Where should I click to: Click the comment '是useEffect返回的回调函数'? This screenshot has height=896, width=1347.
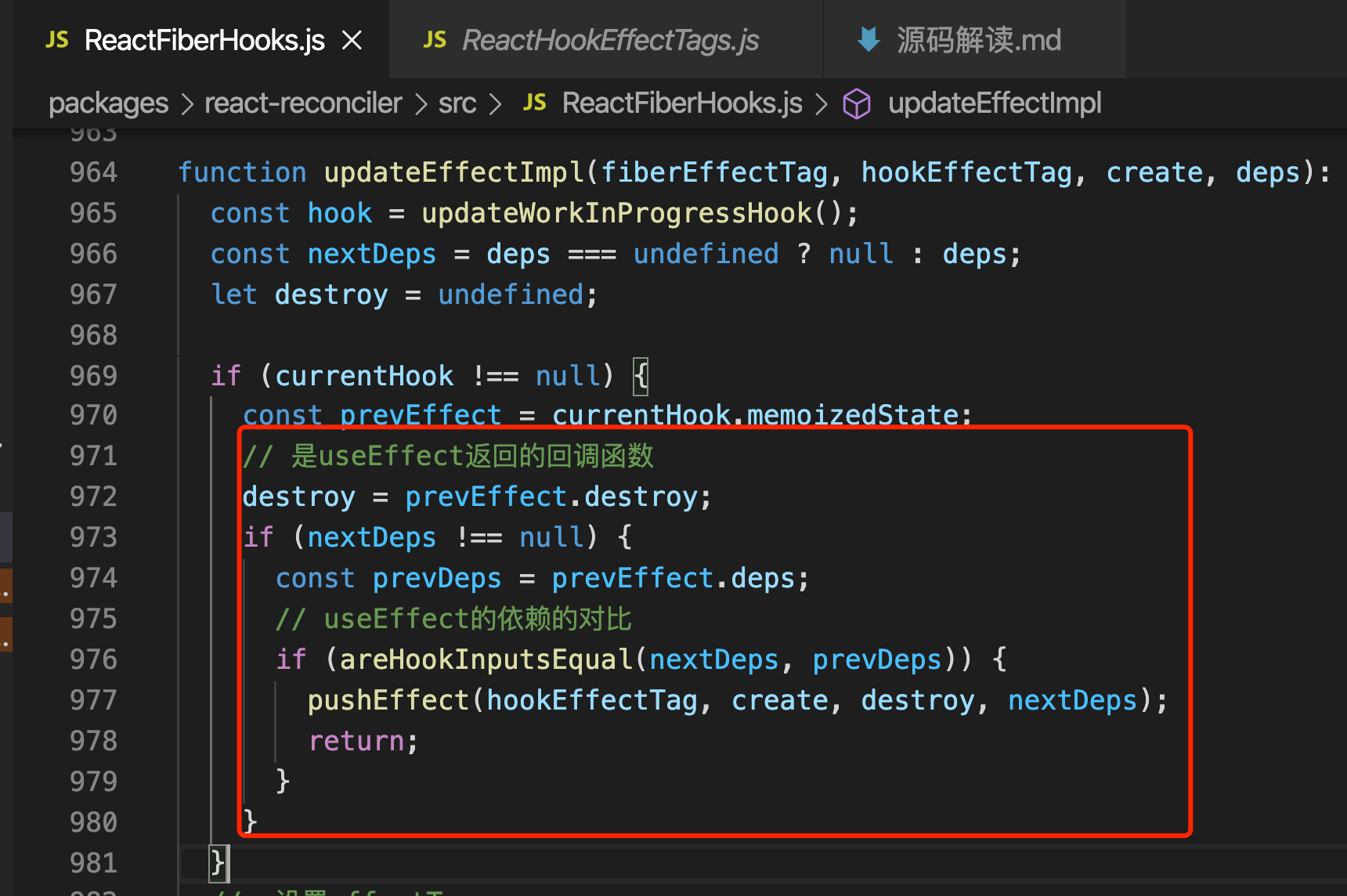pos(472,456)
